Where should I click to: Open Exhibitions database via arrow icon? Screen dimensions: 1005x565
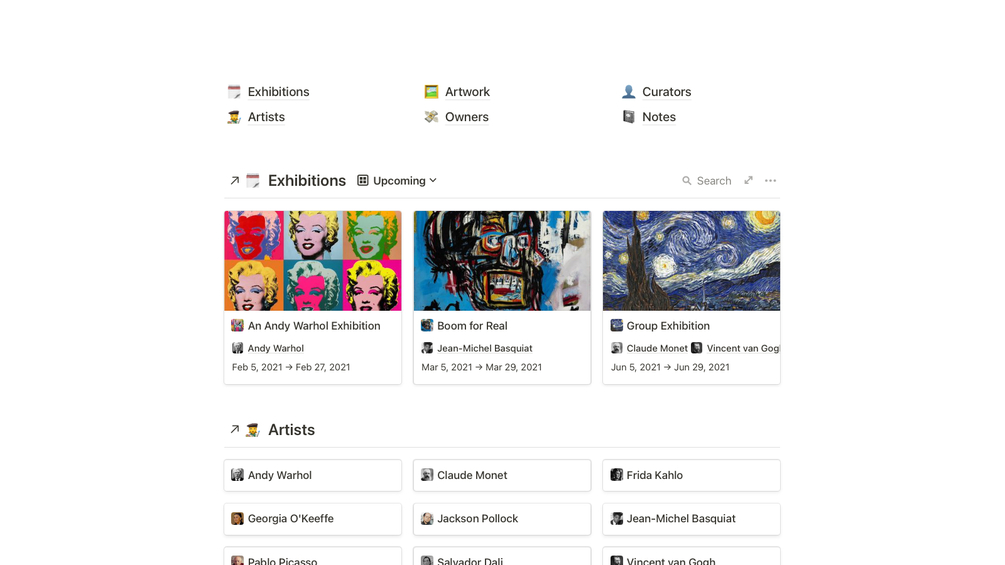click(235, 181)
